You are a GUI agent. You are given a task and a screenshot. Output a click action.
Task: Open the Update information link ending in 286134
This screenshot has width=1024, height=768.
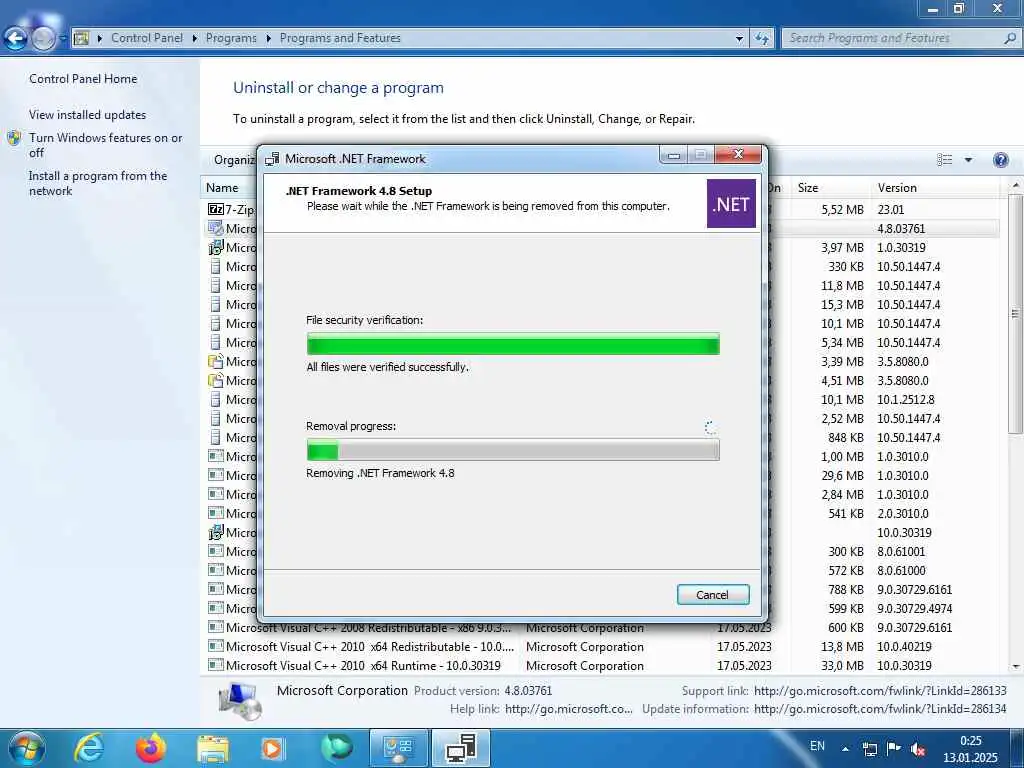tap(880, 709)
